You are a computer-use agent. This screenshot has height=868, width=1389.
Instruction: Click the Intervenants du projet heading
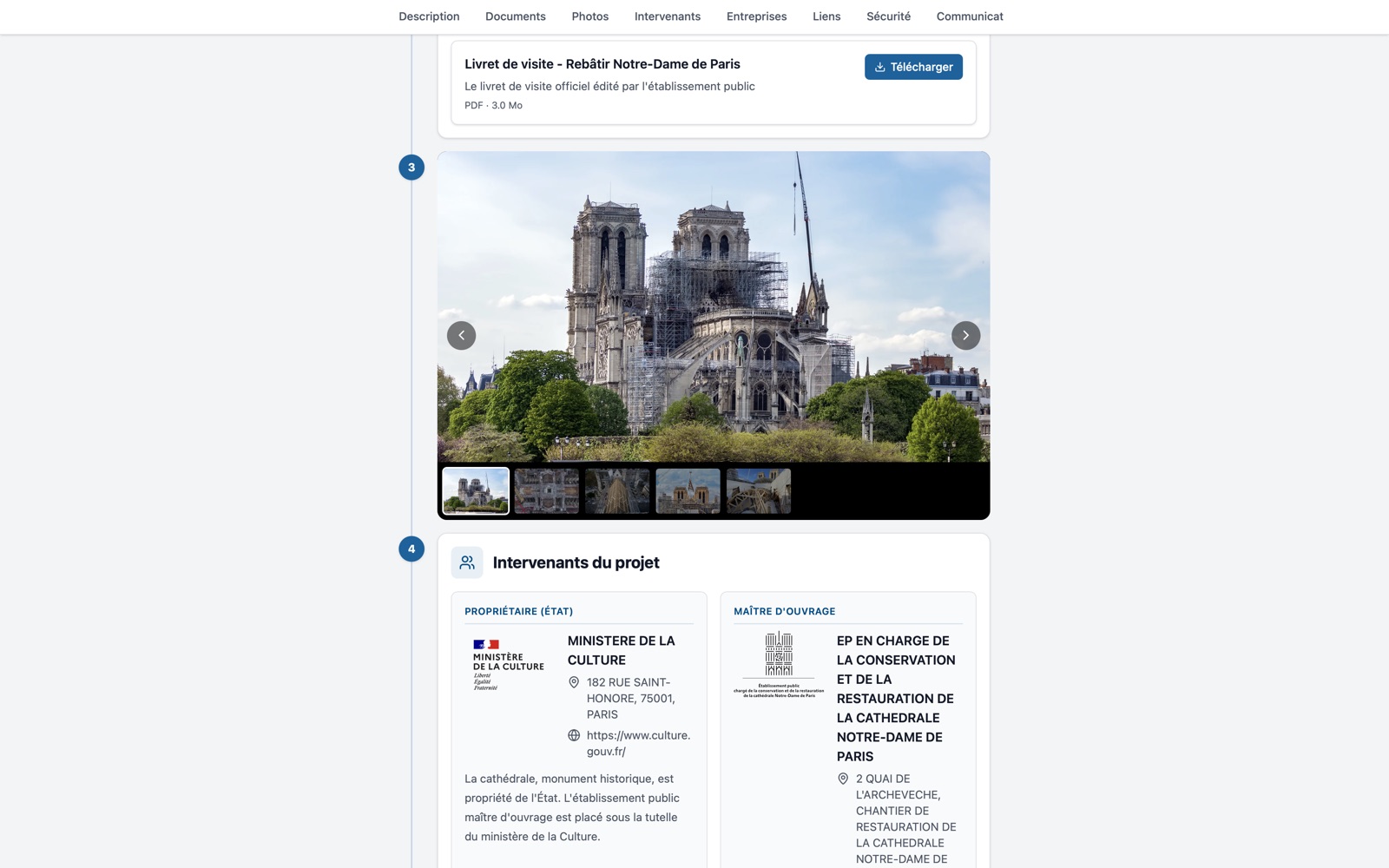pyautogui.click(x=576, y=562)
